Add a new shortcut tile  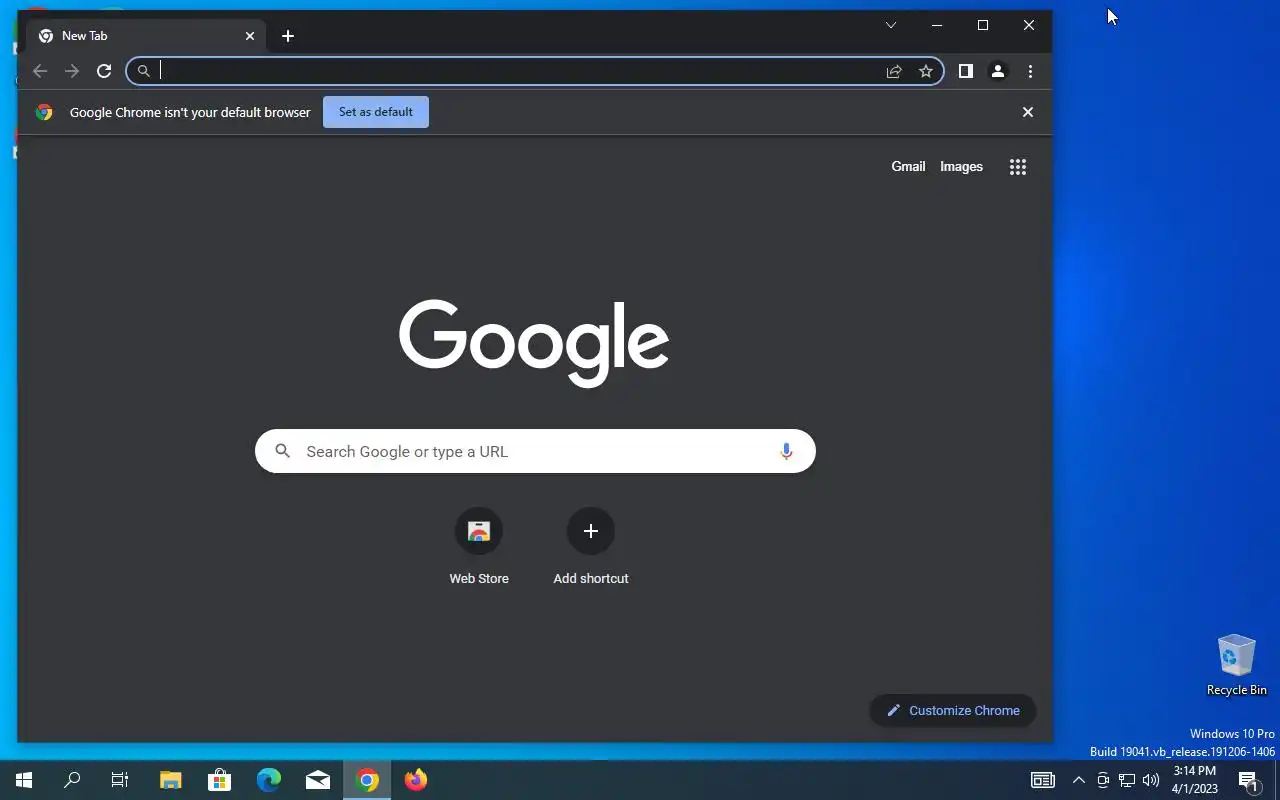click(591, 546)
